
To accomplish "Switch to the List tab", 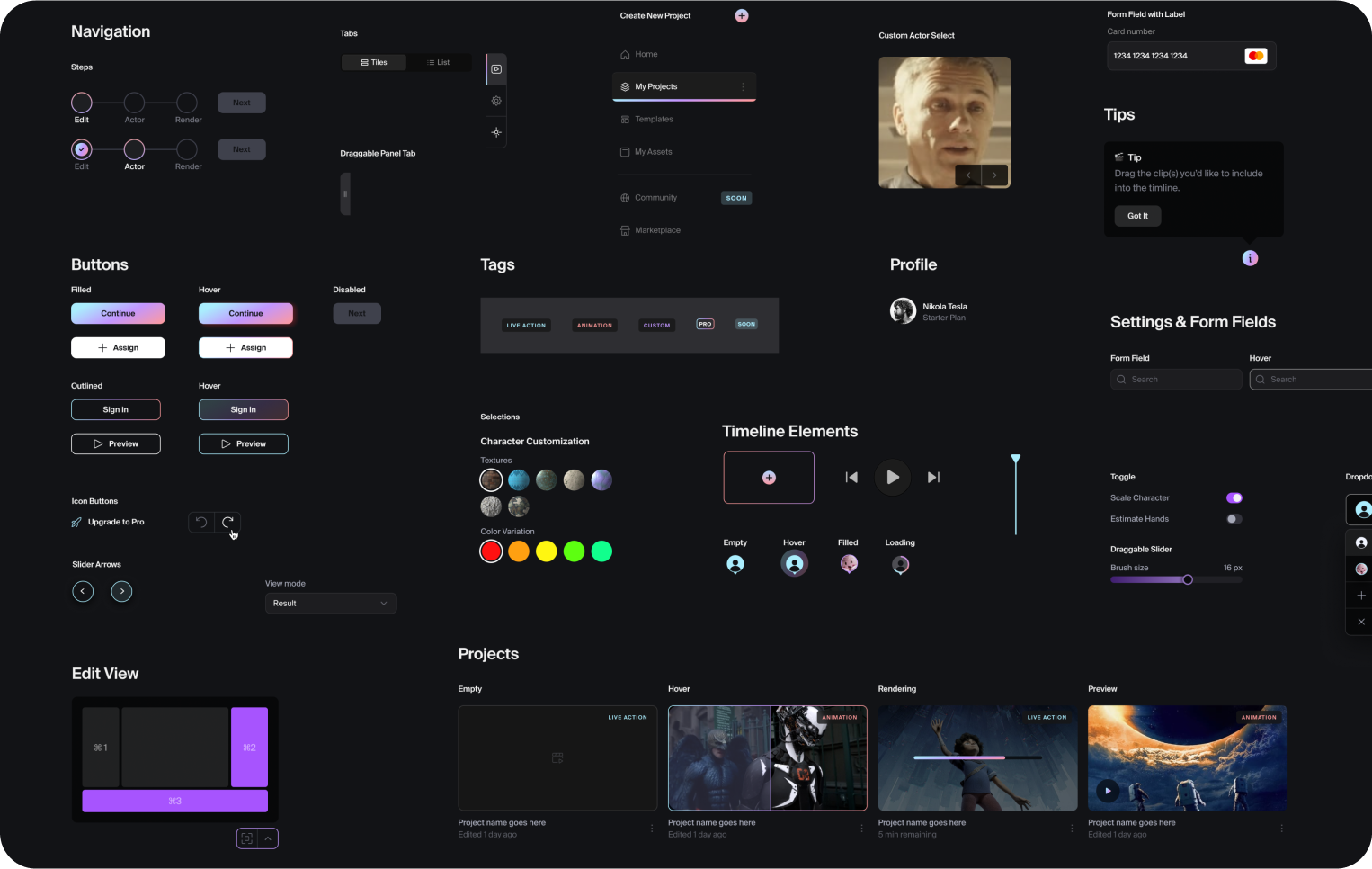I will coord(438,62).
